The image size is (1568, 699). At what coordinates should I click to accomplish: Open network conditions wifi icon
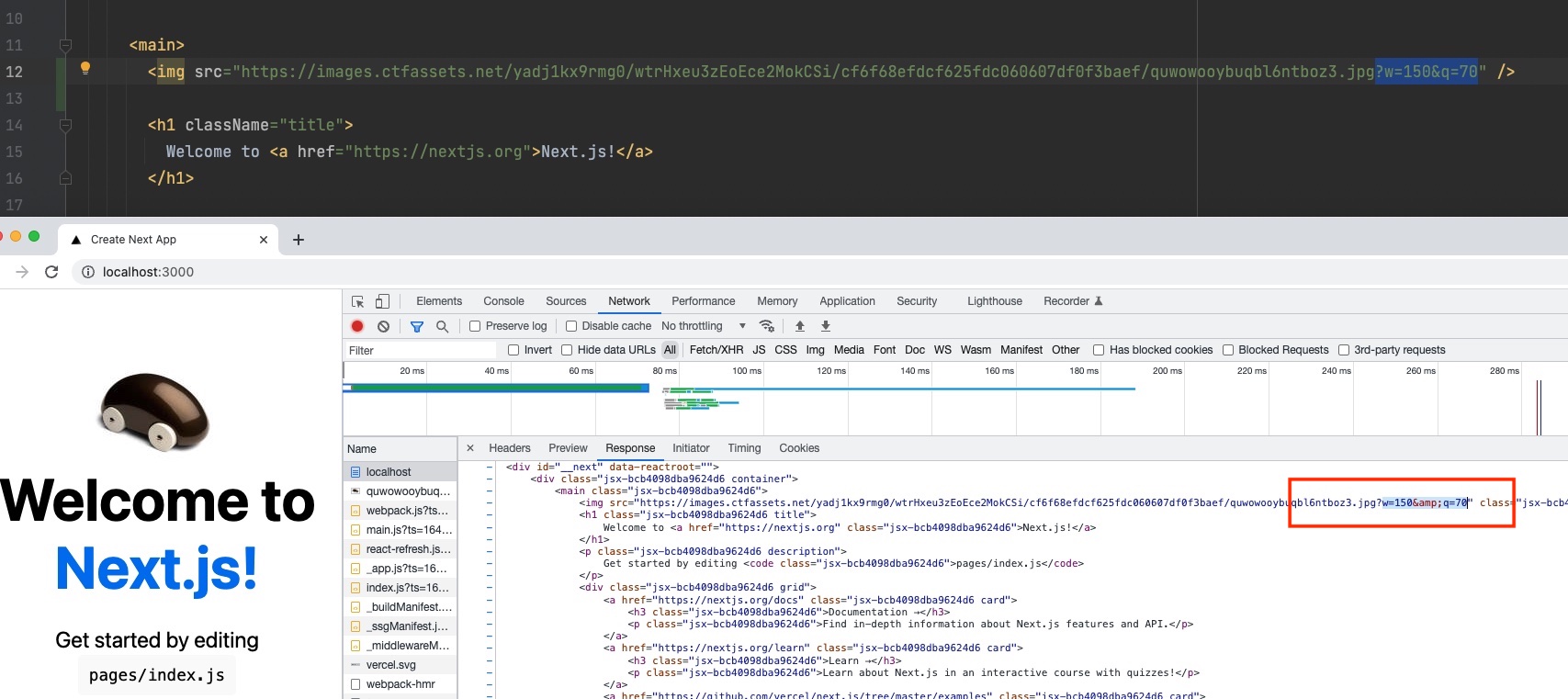point(766,326)
